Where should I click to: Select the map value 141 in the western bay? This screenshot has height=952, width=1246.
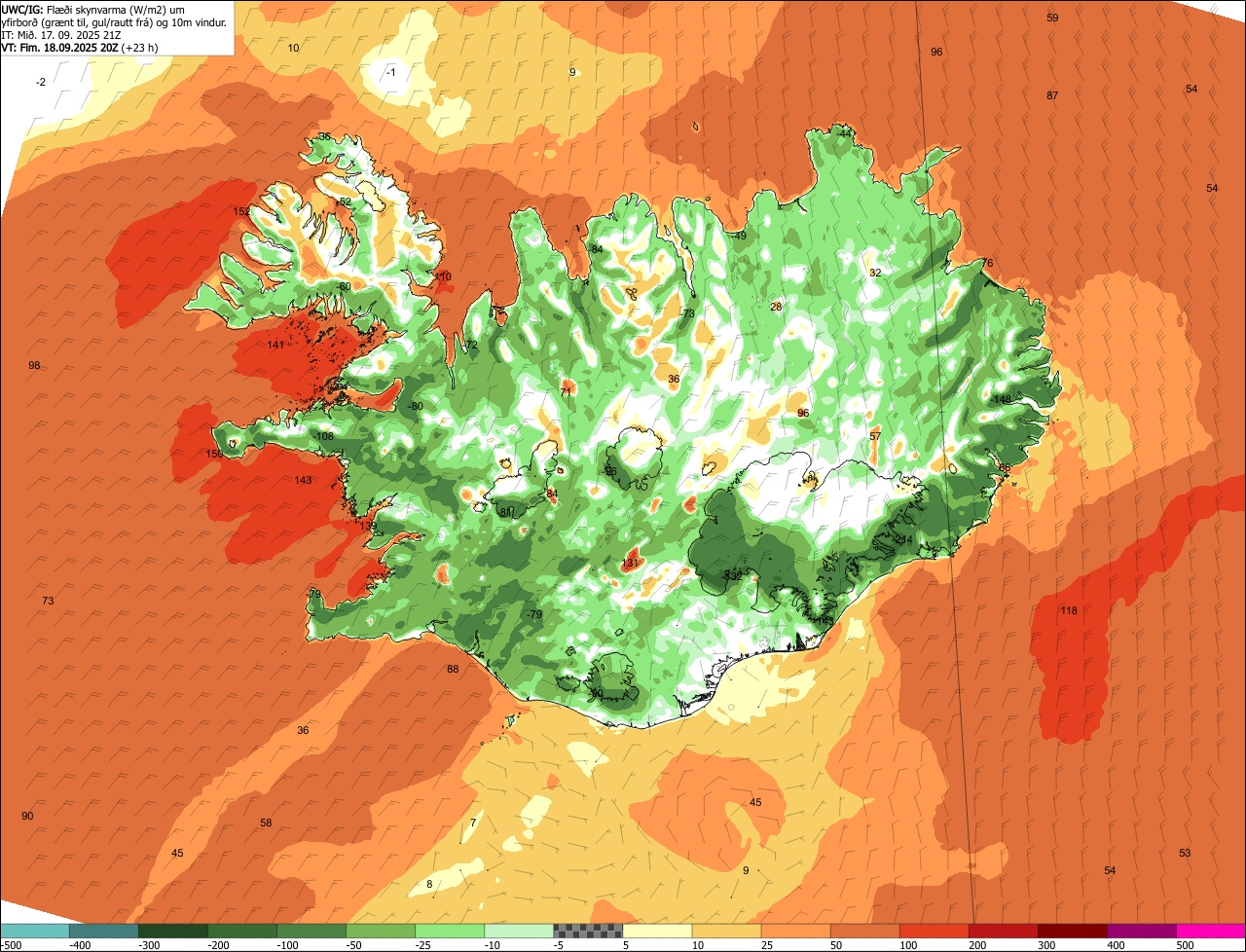[275, 345]
